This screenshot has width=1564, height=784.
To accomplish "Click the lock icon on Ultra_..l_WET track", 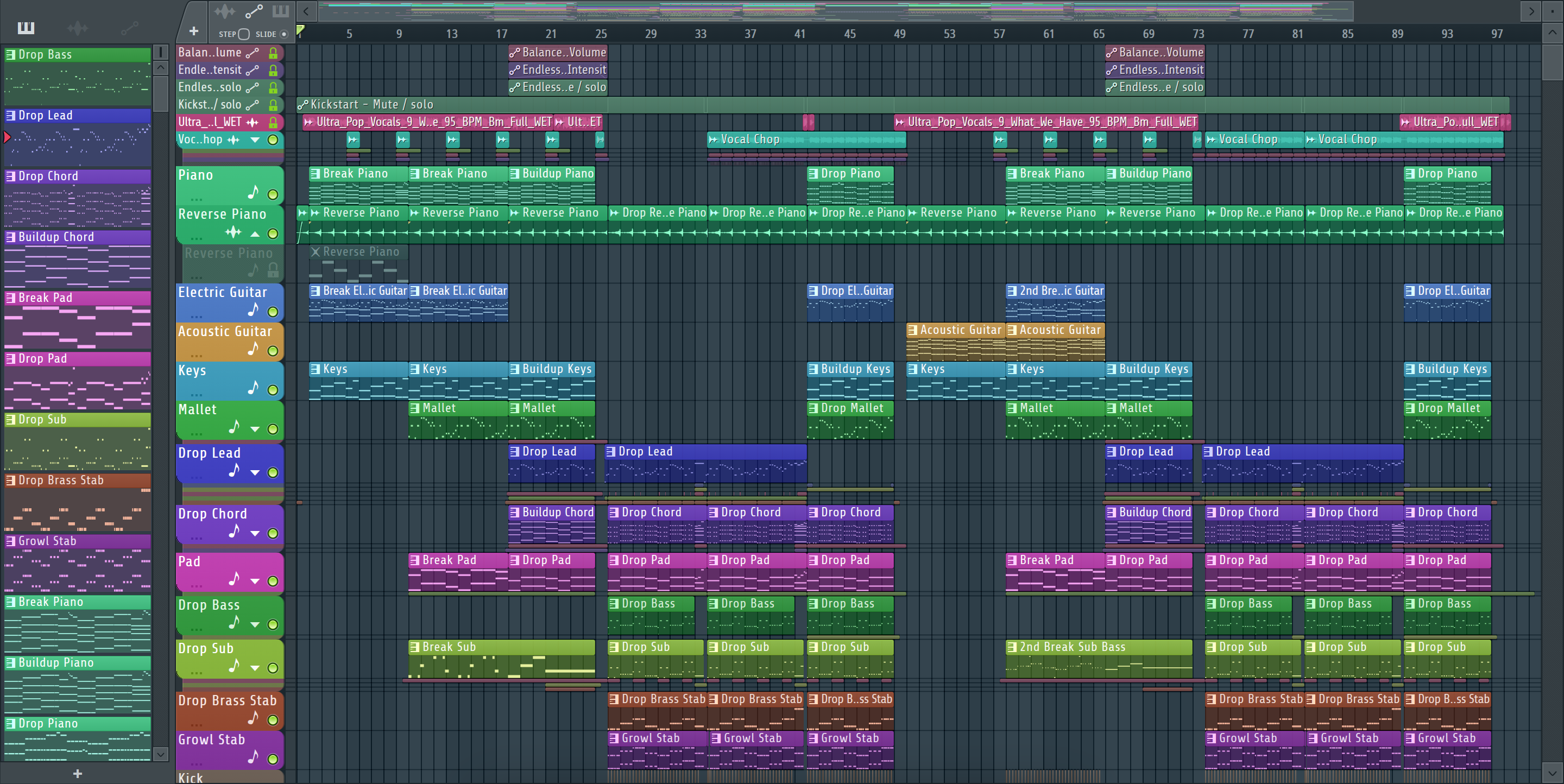I will pos(273,123).
